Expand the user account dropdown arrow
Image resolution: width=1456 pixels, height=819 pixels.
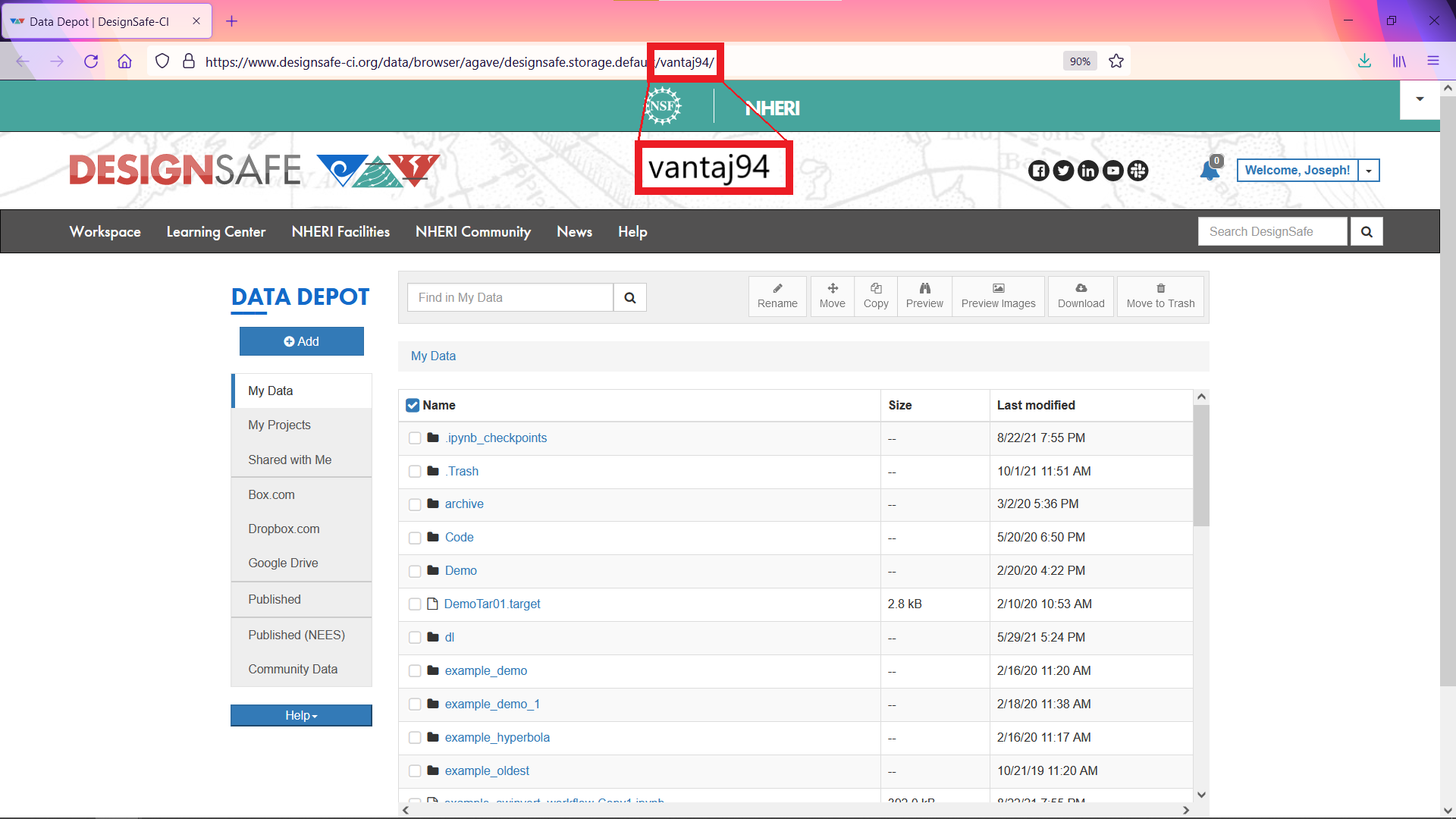click(1369, 171)
